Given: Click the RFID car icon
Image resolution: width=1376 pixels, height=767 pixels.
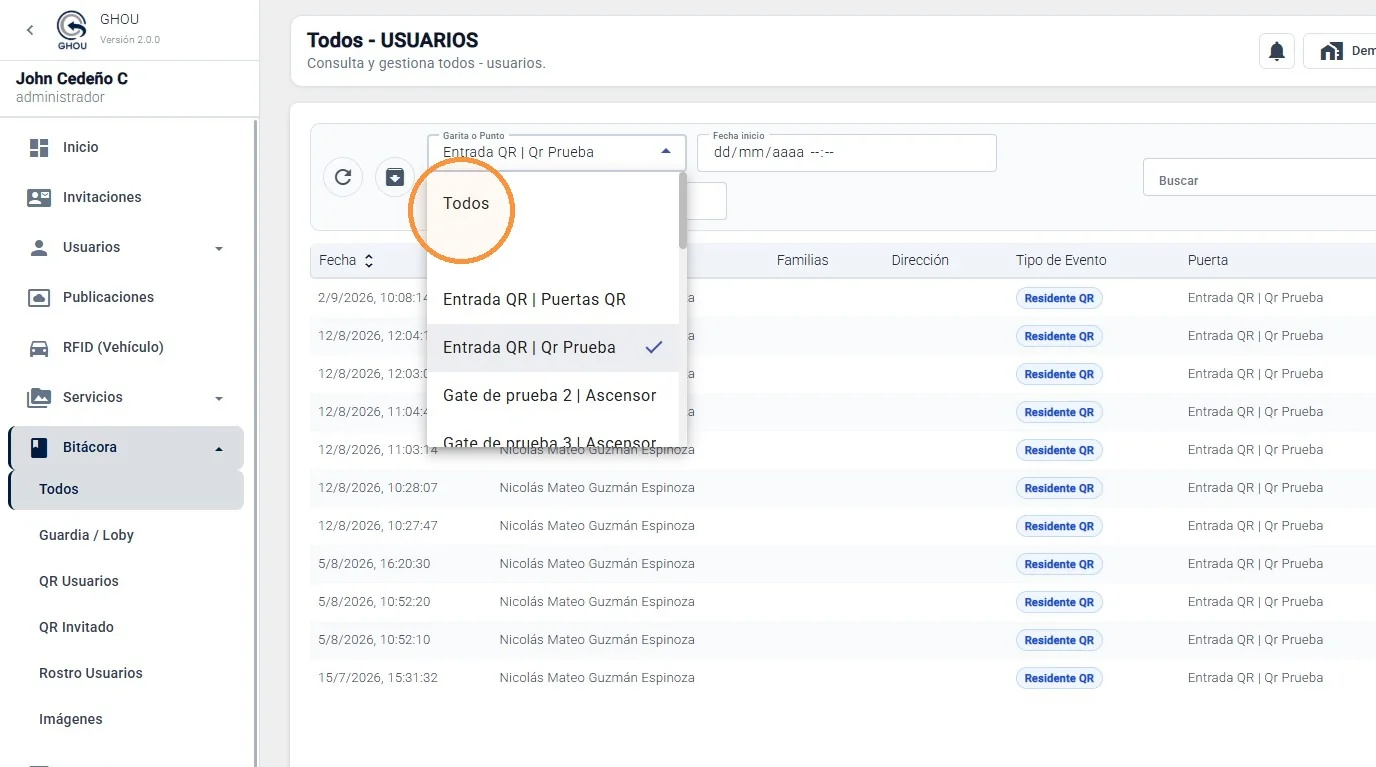Looking at the screenshot, I should click(39, 348).
